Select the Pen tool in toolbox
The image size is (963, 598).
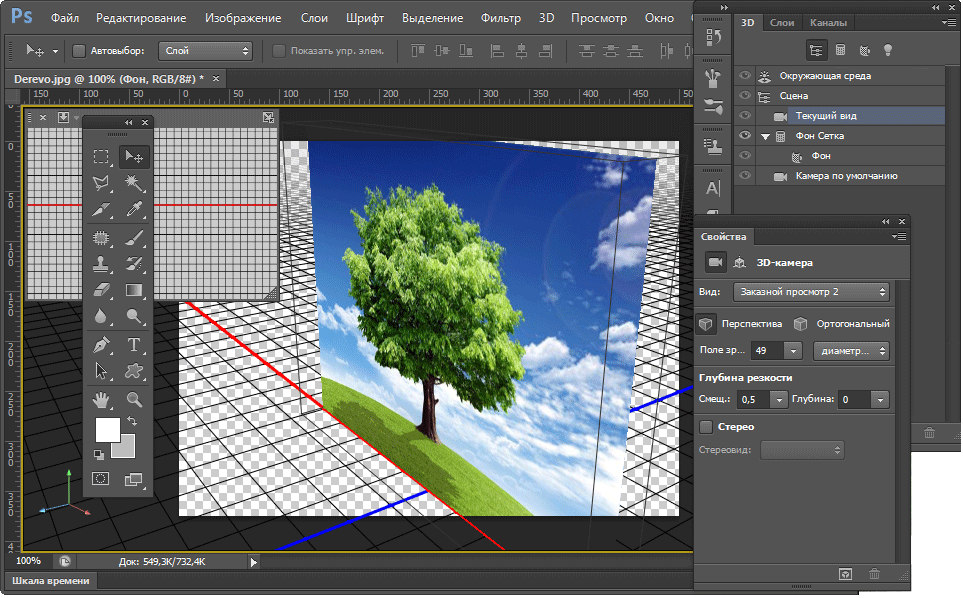coord(101,345)
